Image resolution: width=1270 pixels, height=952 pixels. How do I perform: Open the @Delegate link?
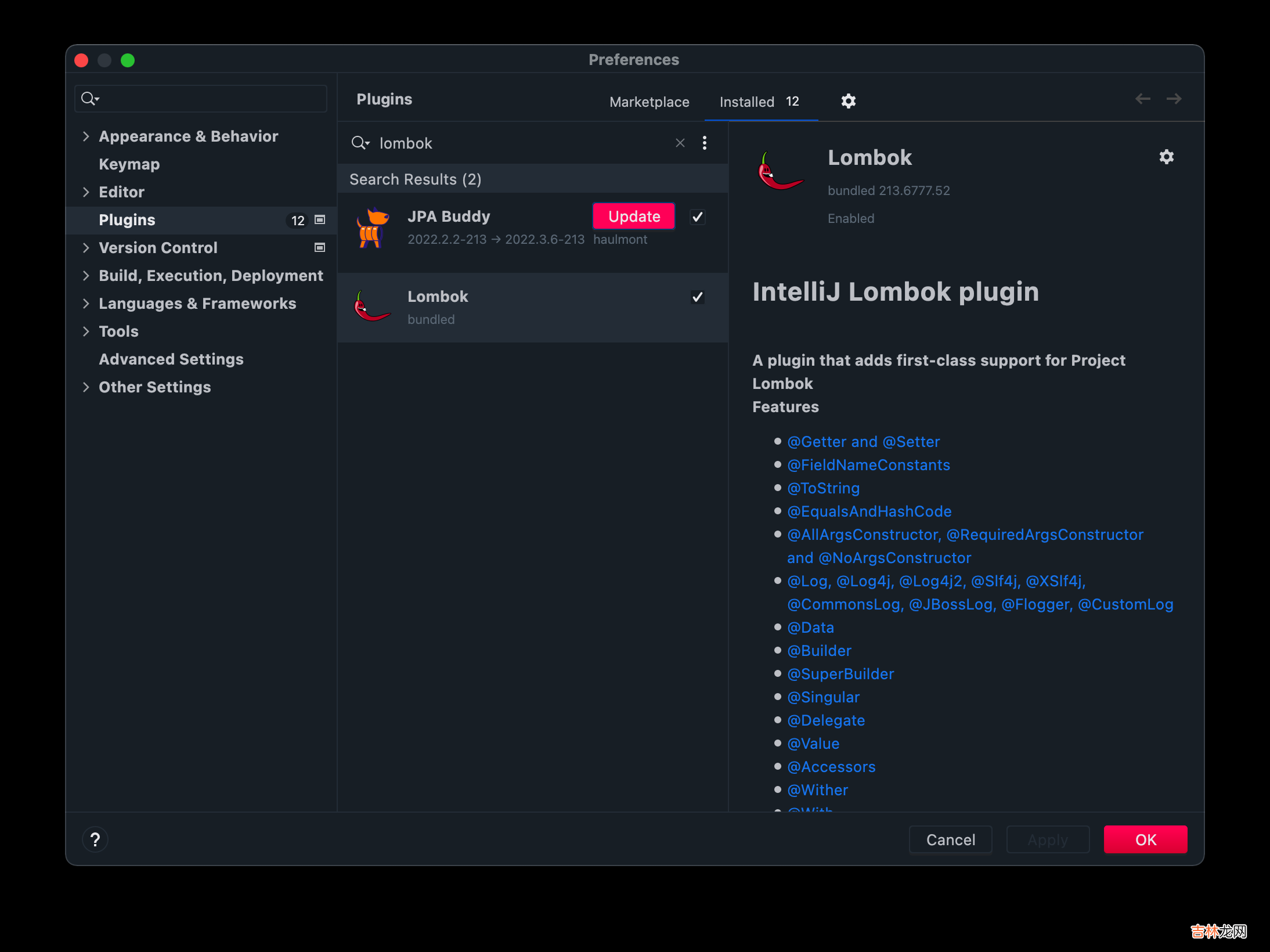pos(826,720)
